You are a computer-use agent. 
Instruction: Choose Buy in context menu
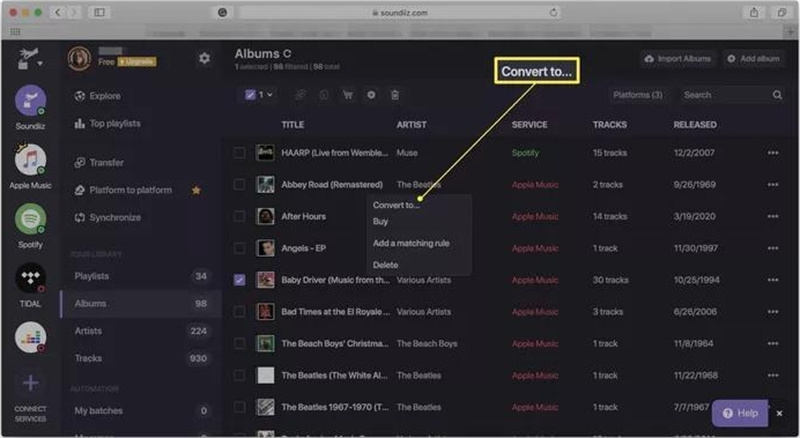[x=380, y=222]
